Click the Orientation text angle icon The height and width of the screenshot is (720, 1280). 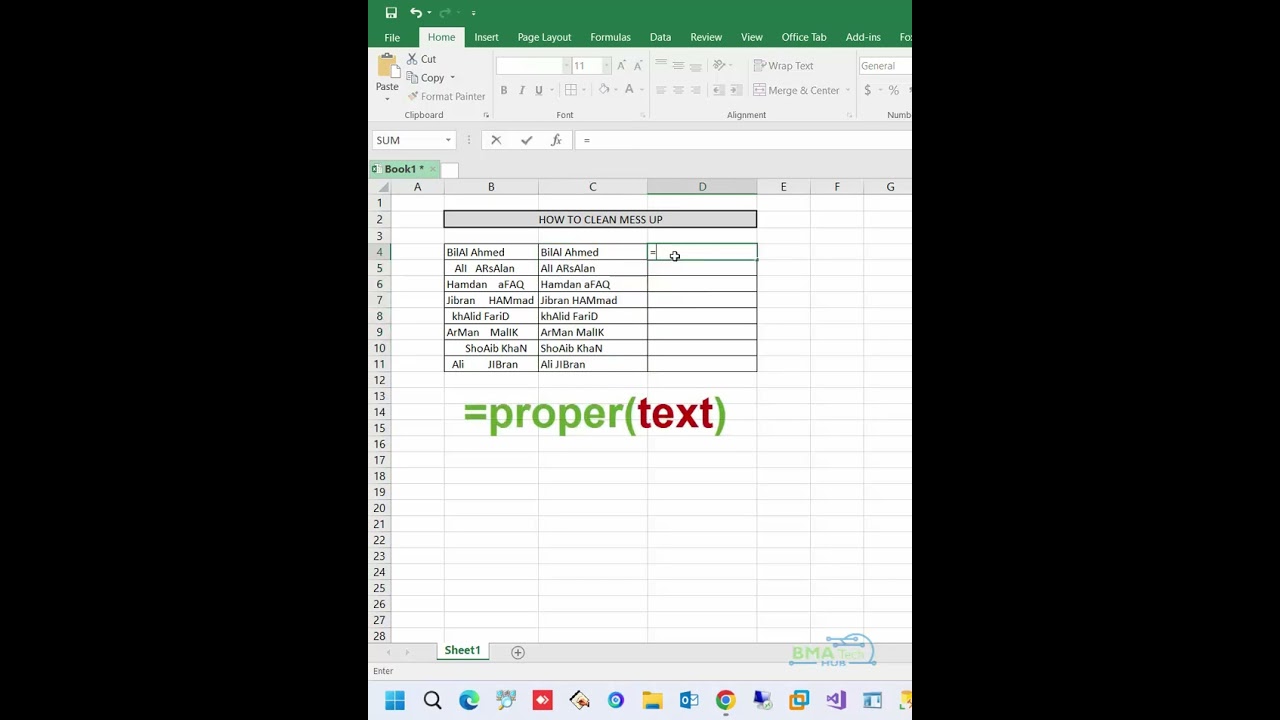tap(719, 66)
